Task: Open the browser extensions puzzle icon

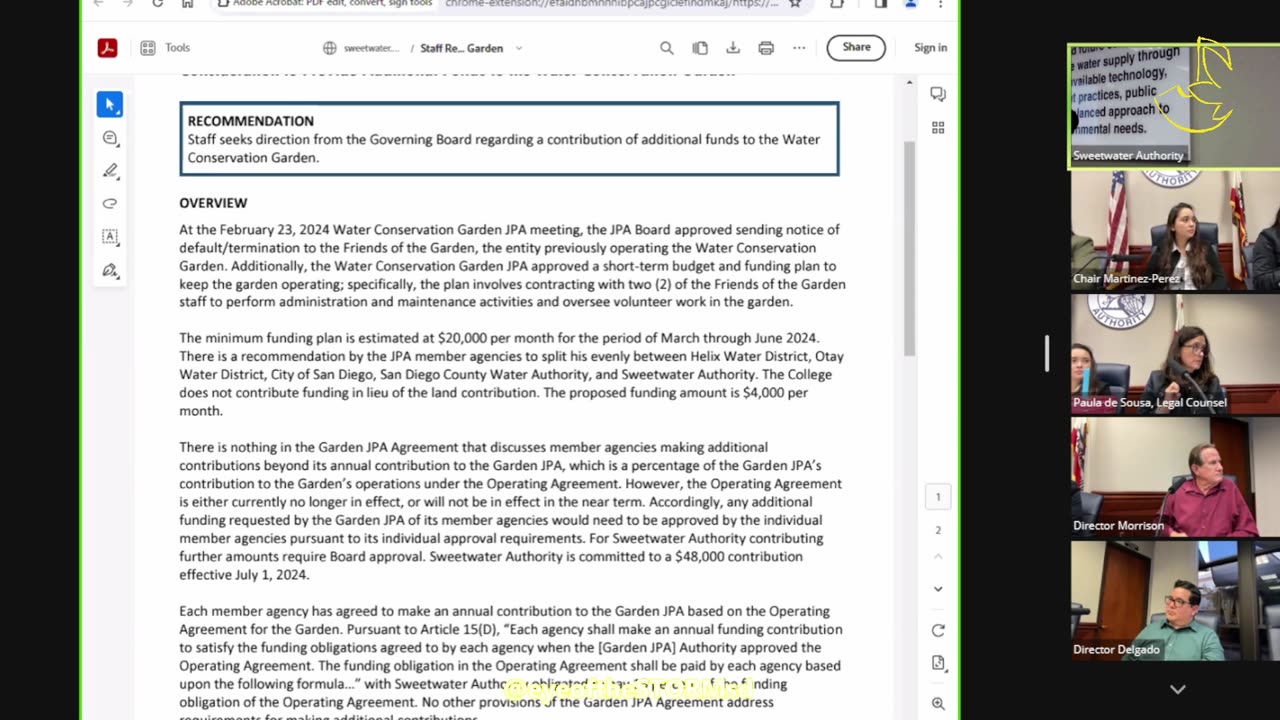Action: 837,4
